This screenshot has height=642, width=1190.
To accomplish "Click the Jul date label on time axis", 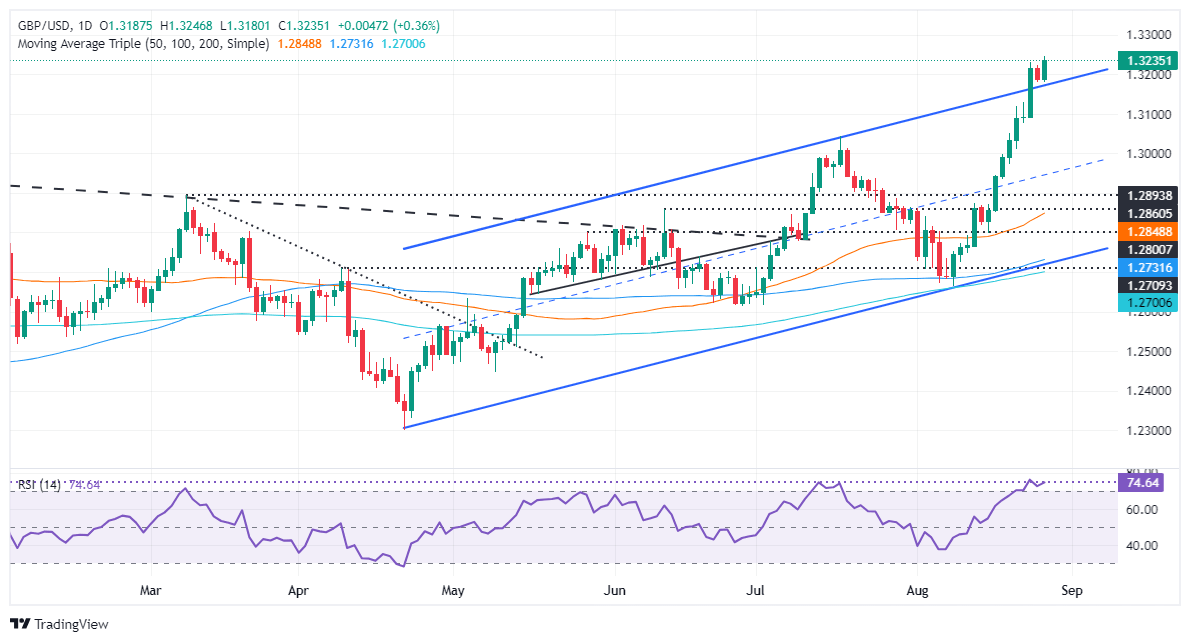I will [755, 590].
